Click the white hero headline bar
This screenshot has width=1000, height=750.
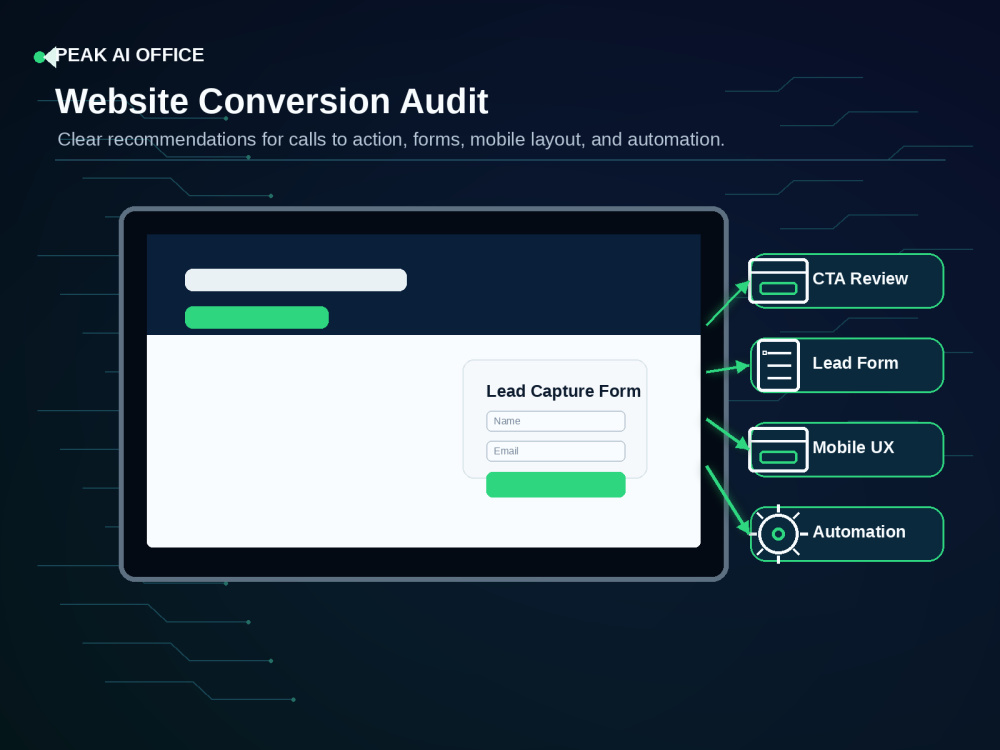pos(296,280)
